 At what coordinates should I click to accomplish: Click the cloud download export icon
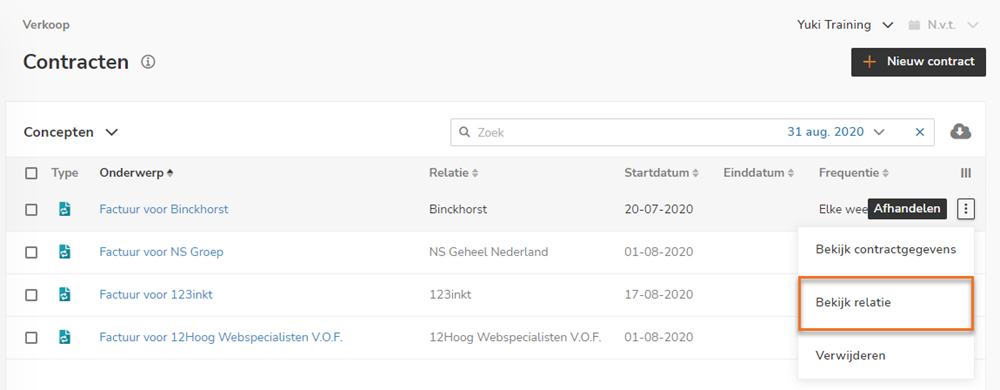point(960,132)
